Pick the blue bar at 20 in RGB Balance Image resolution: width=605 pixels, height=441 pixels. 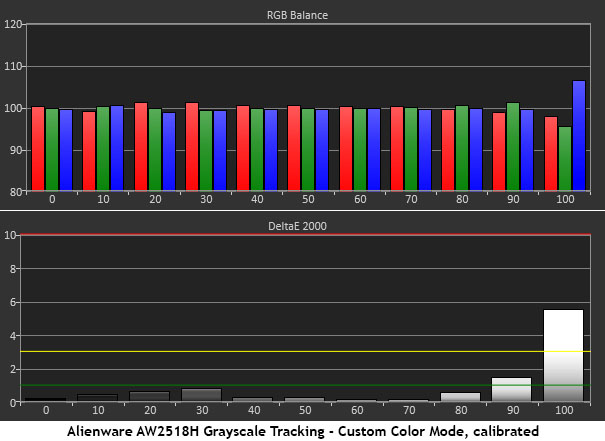click(x=169, y=152)
